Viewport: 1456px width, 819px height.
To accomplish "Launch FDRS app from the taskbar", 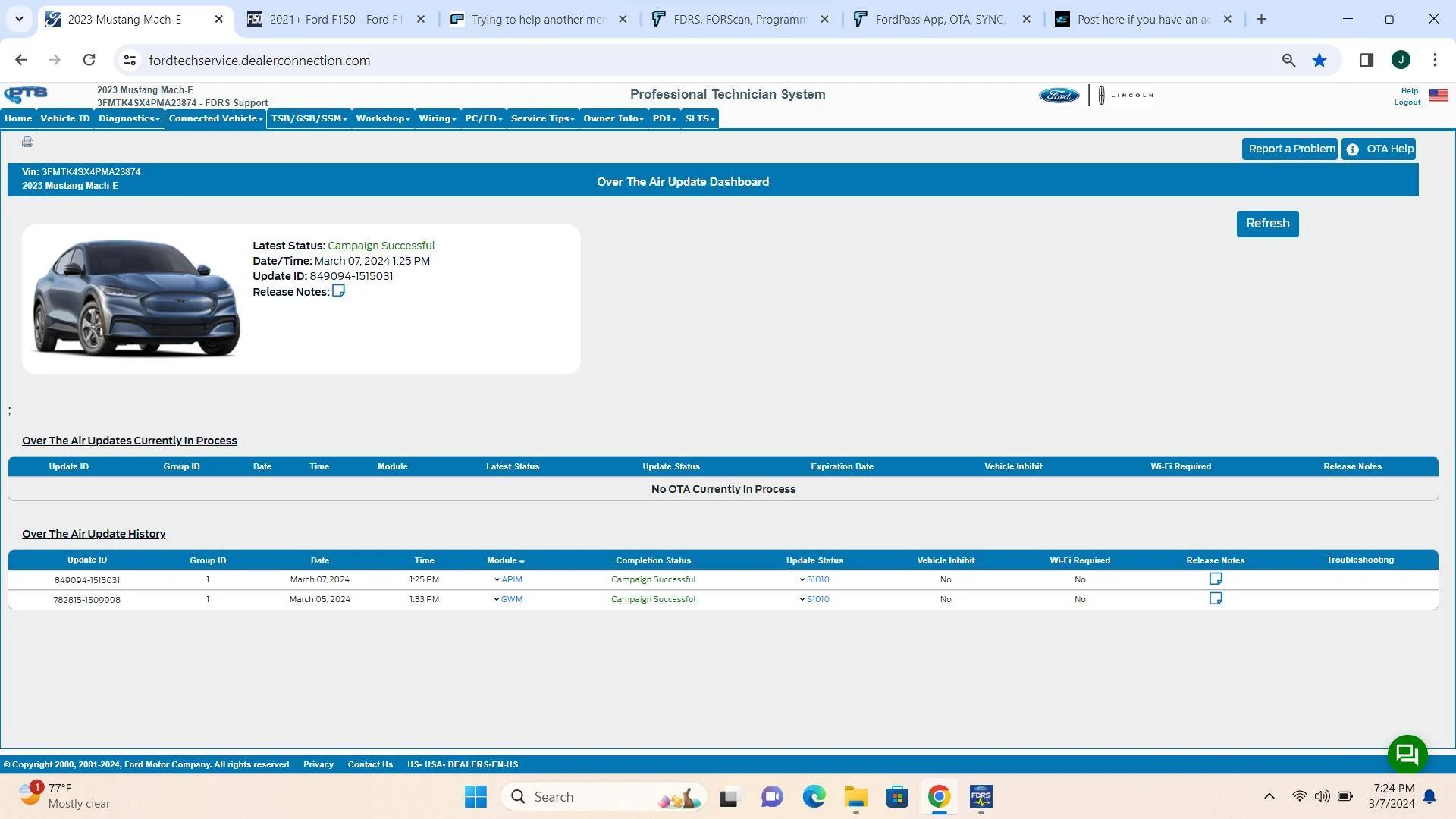I will point(981,797).
